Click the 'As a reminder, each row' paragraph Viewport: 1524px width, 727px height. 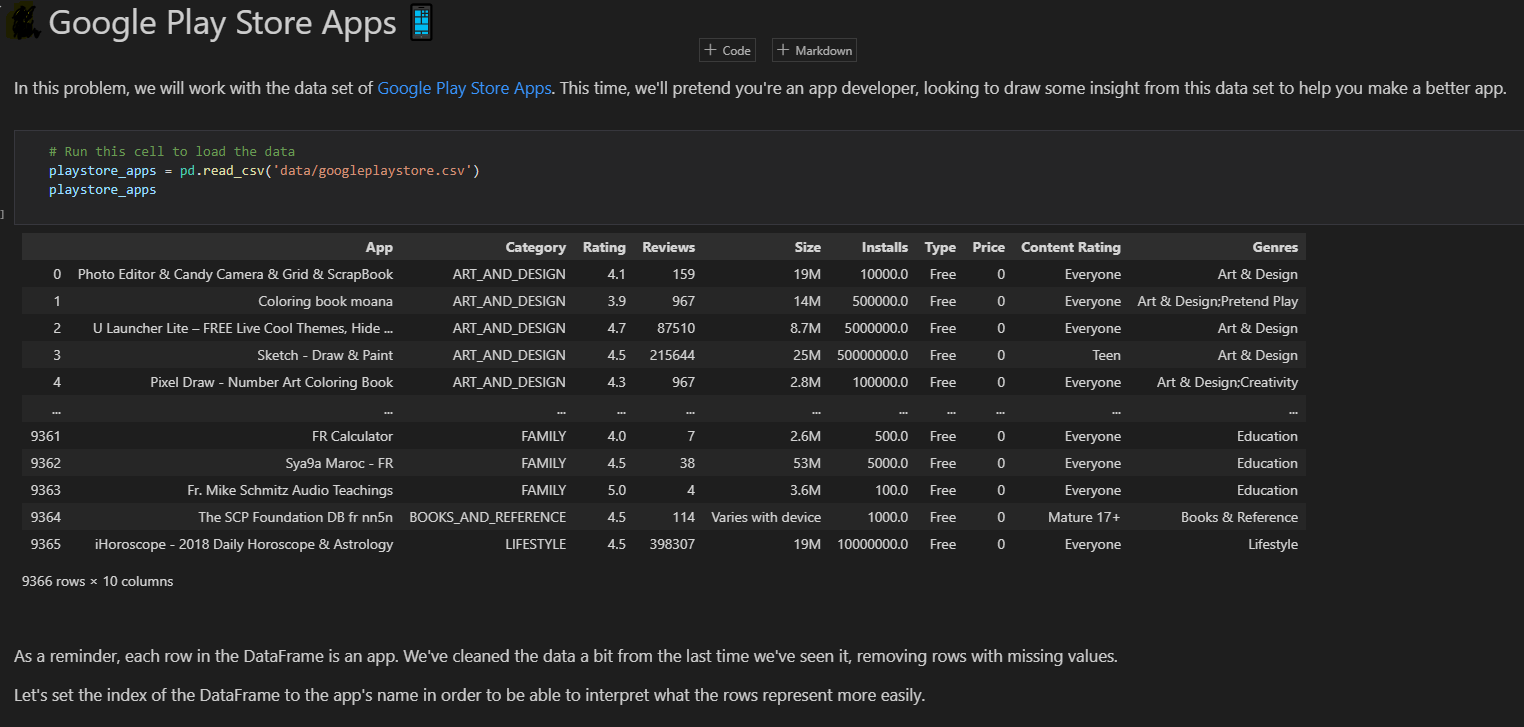click(566, 656)
